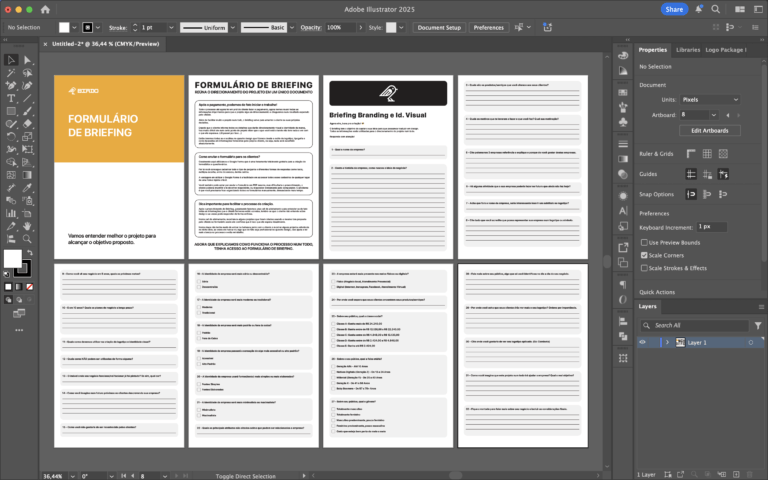Open the Units dropdown showing Pixels
This screenshot has width=768, height=480.
click(709, 100)
